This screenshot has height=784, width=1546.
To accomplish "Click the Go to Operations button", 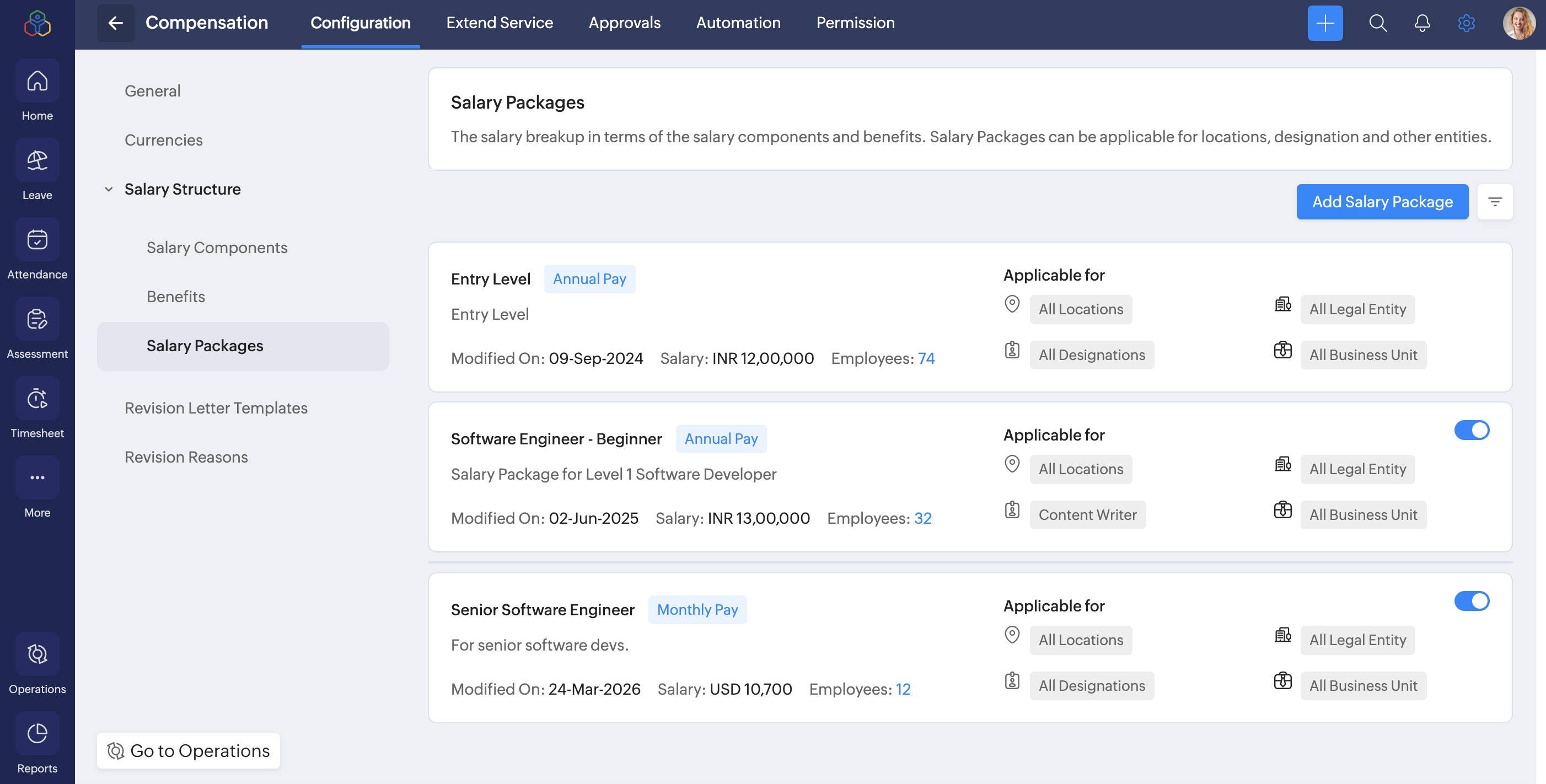I will coord(189,750).
